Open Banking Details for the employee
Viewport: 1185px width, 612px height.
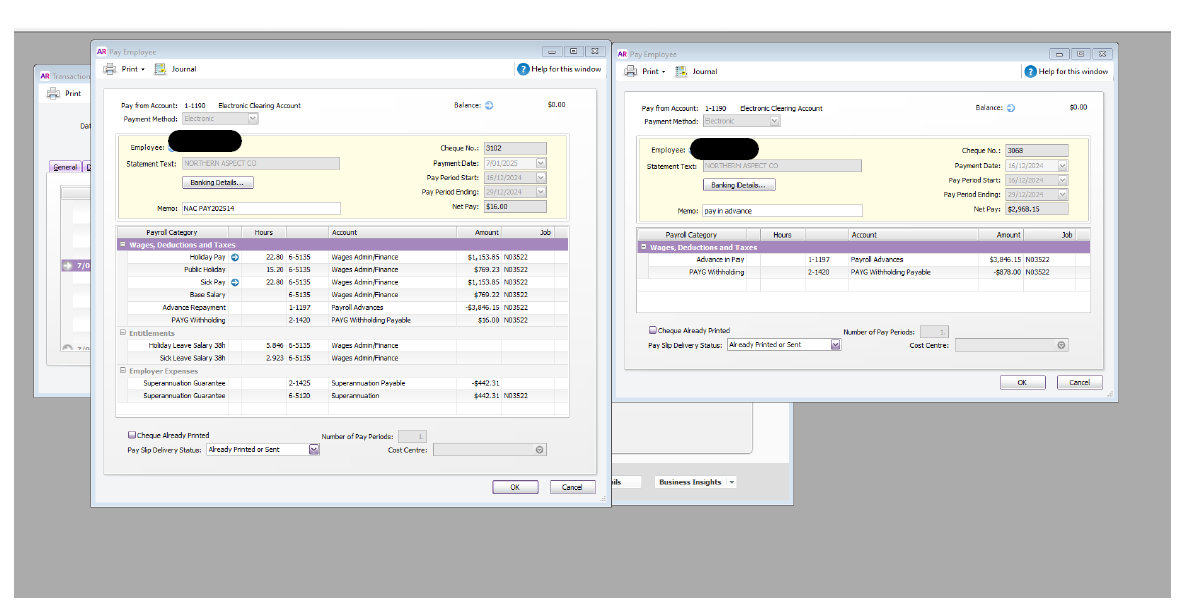click(216, 181)
